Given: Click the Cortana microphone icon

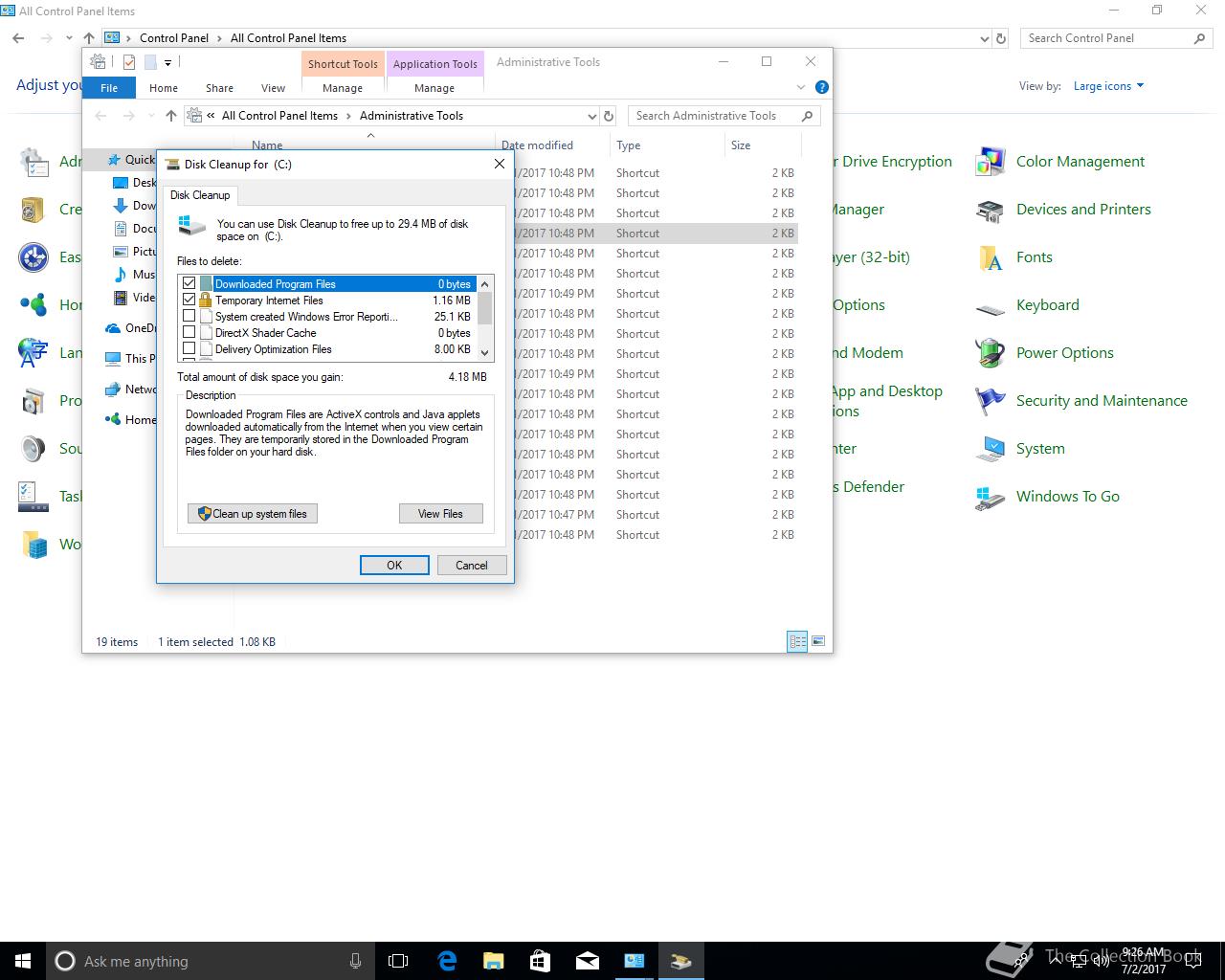Looking at the screenshot, I should tap(355, 961).
